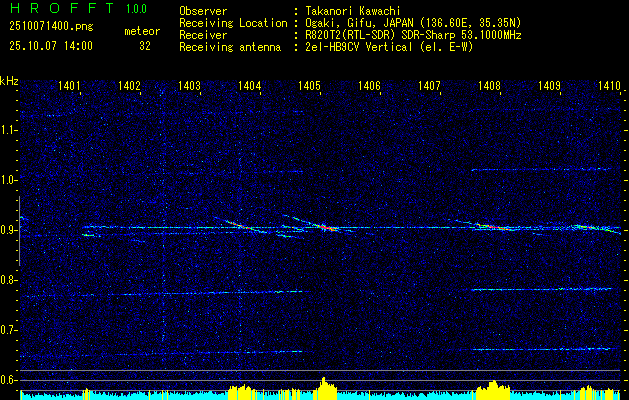Viewport: 629px width, 400px height.
Task: Click the 25.10.07 14:00 date stamp
Action: click(x=51, y=46)
